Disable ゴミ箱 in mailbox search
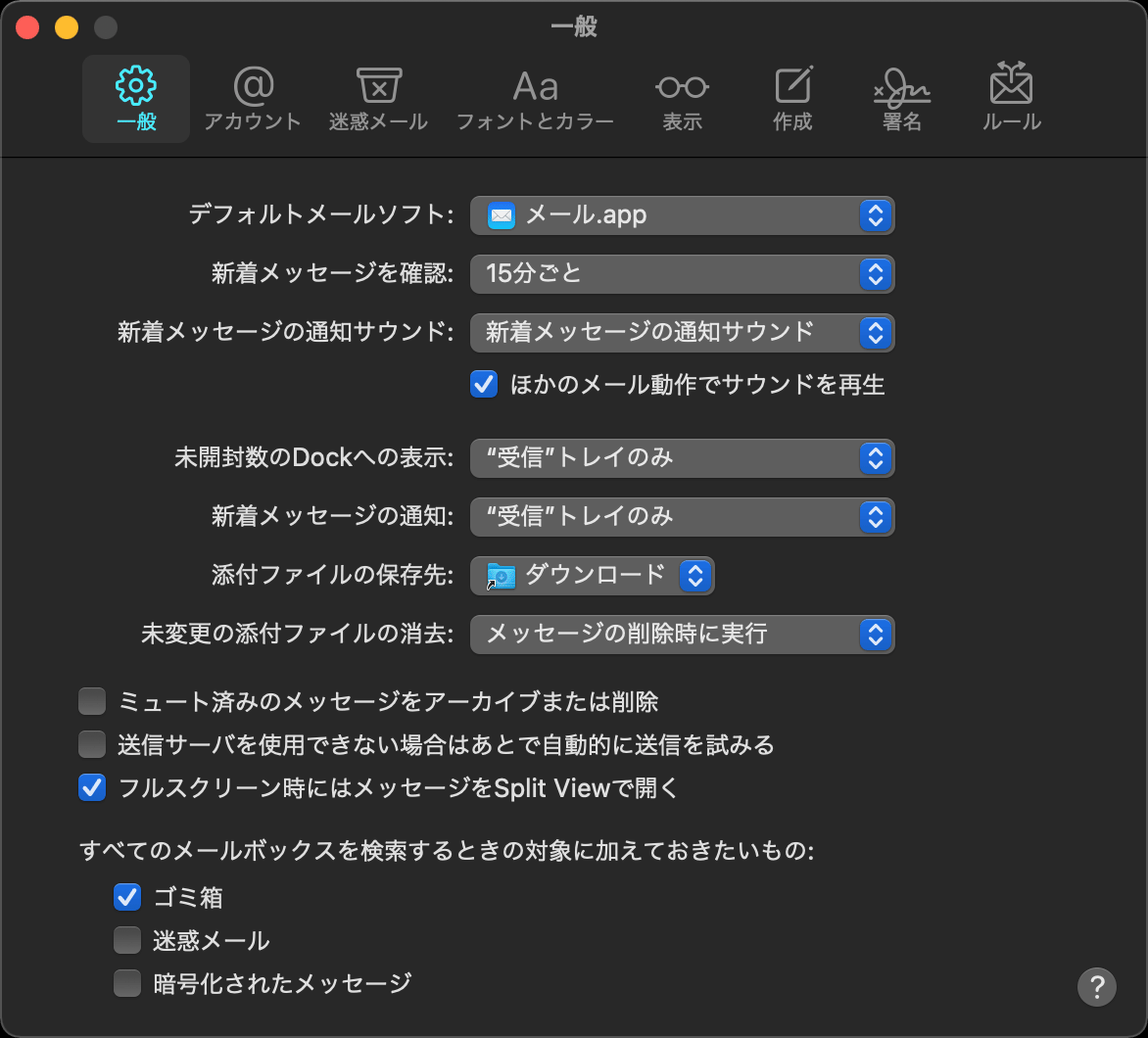Image resolution: width=1148 pixels, height=1038 pixels. pos(127,896)
